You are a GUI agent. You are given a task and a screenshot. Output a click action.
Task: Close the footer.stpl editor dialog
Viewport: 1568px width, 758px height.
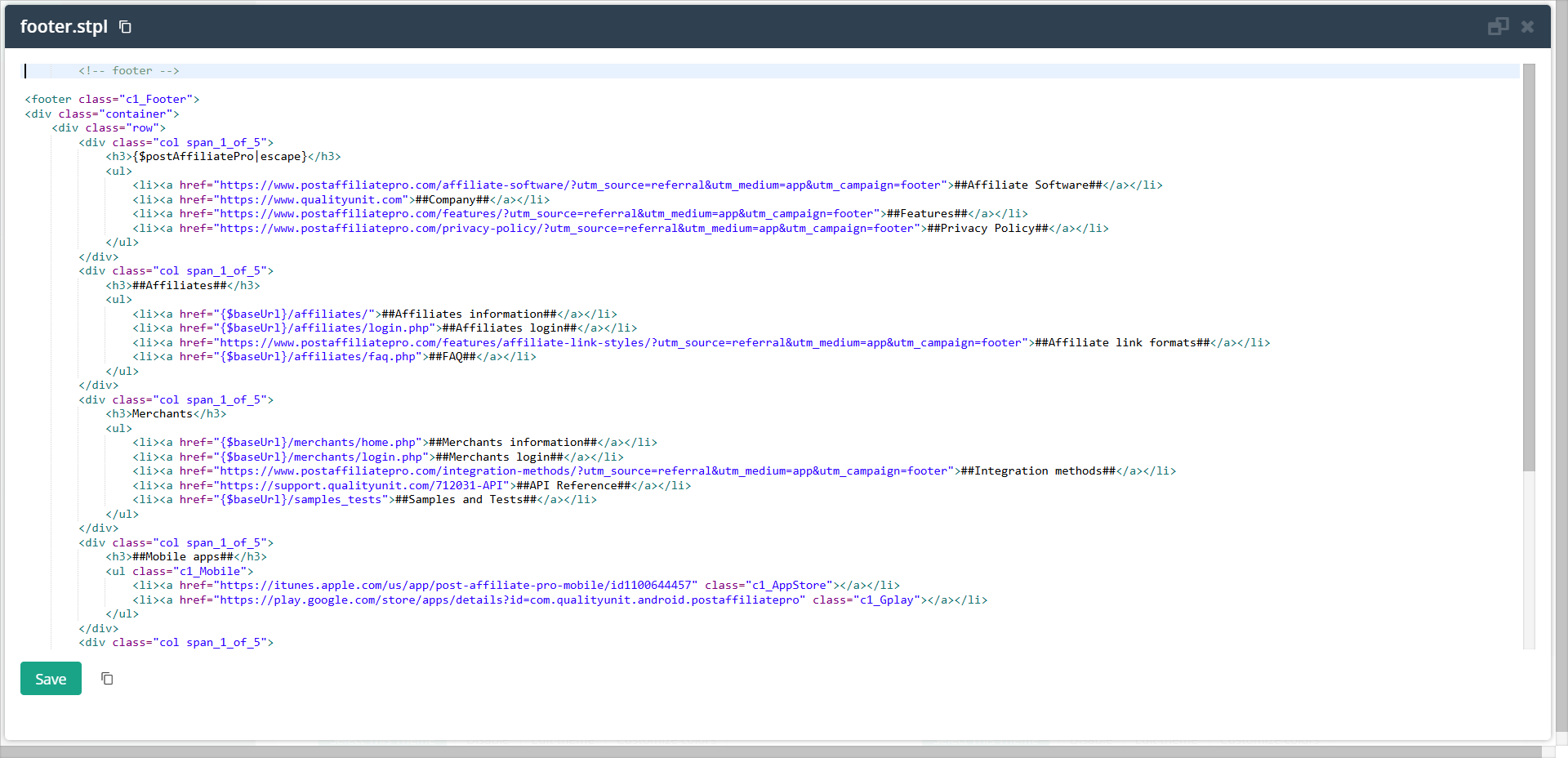tap(1527, 27)
